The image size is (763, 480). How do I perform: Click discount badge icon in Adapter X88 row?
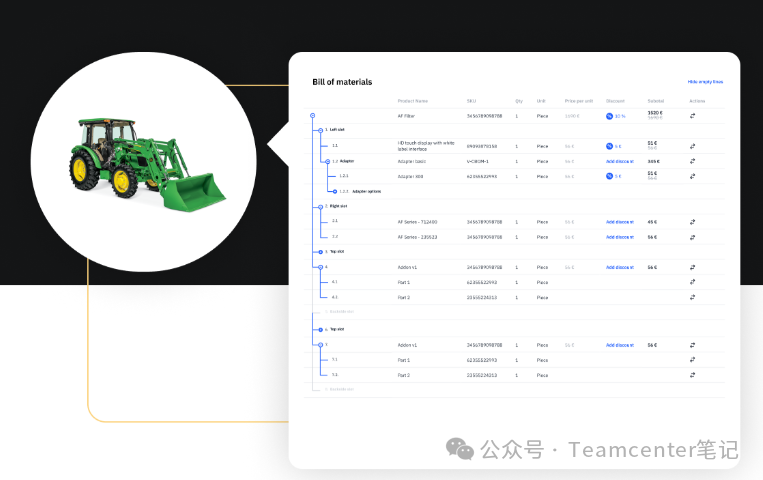click(x=609, y=176)
